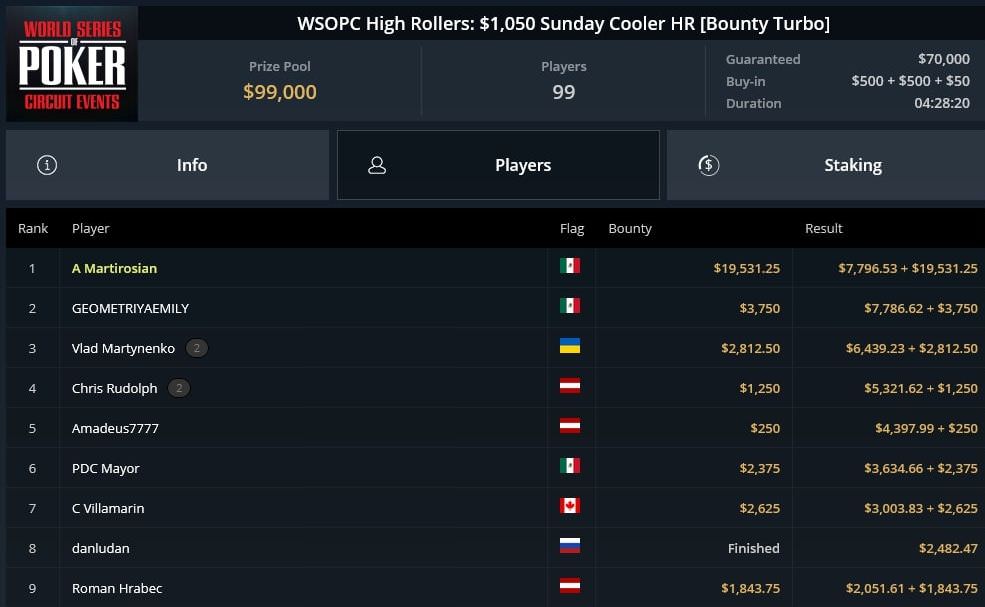Viewport: 985px width, 607px height.
Task: Click the Info tab's circled i icon
Action: coord(47,165)
